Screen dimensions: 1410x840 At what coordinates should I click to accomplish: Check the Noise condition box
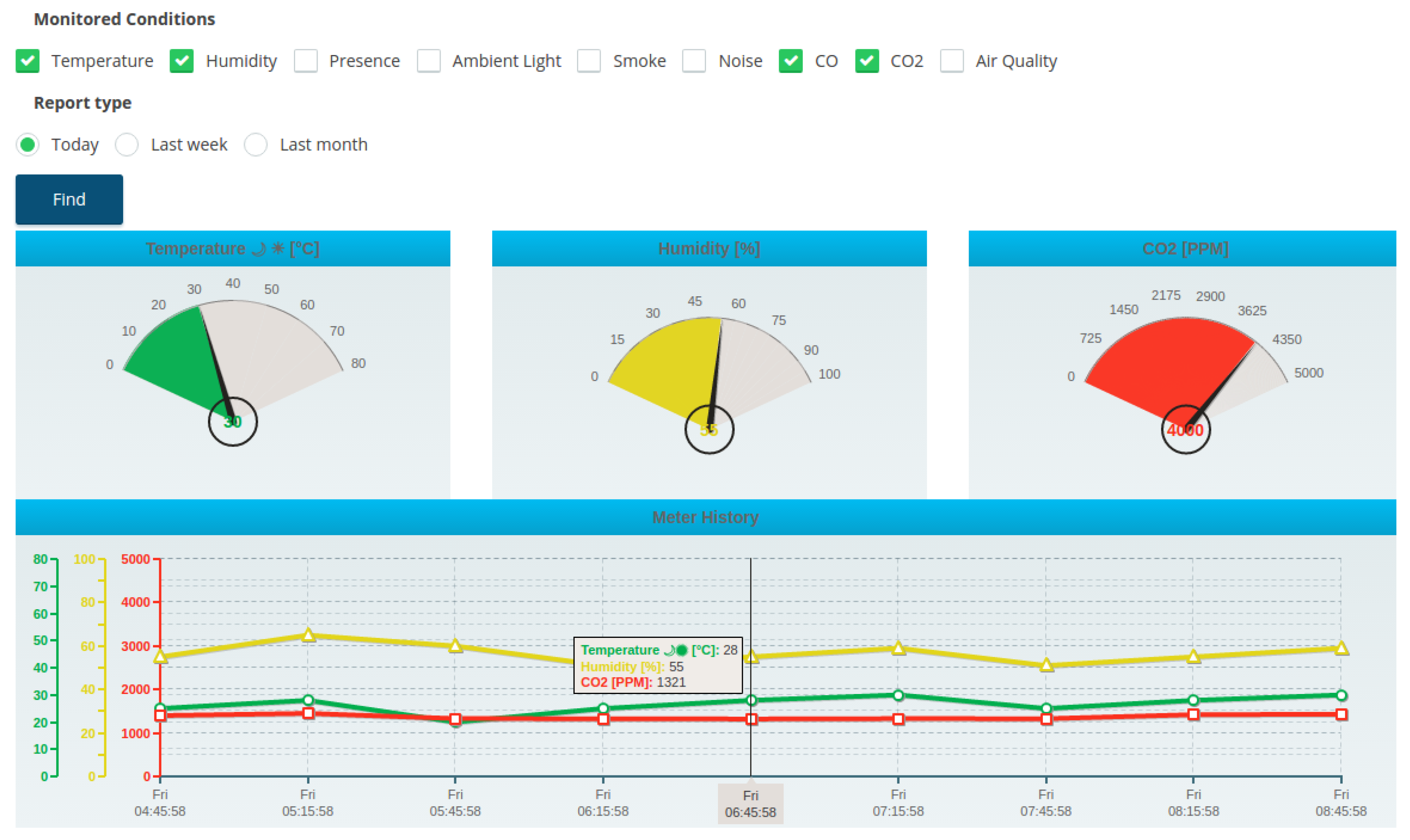point(694,60)
